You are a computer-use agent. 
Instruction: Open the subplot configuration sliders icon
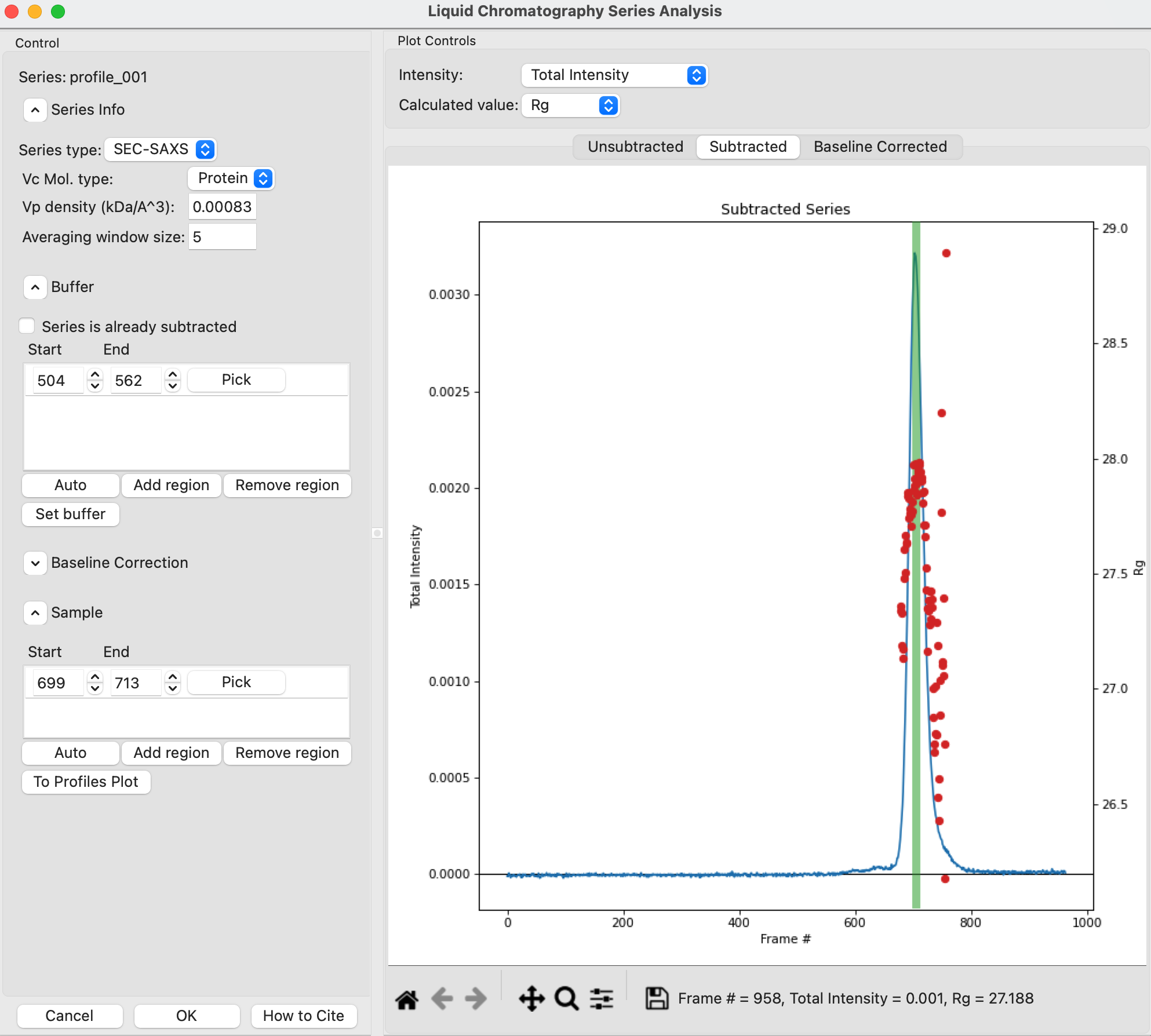coord(602,999)
